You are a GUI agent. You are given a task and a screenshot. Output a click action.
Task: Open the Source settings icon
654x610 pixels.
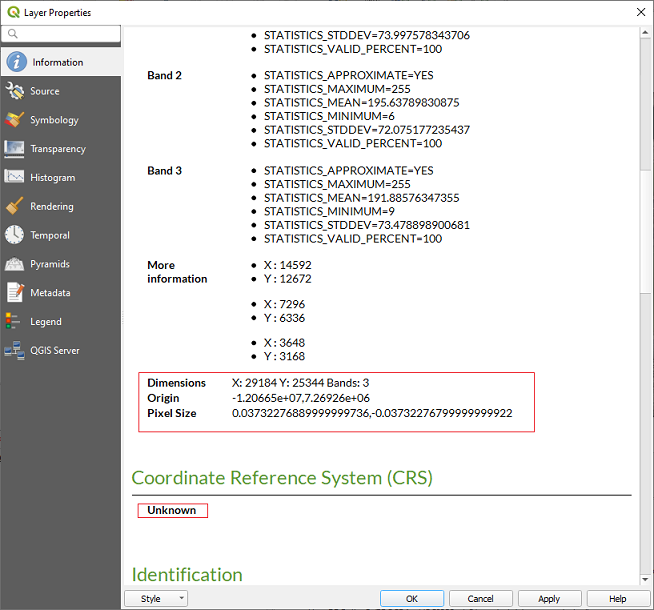pyautogui.click(x=15, y=91)
